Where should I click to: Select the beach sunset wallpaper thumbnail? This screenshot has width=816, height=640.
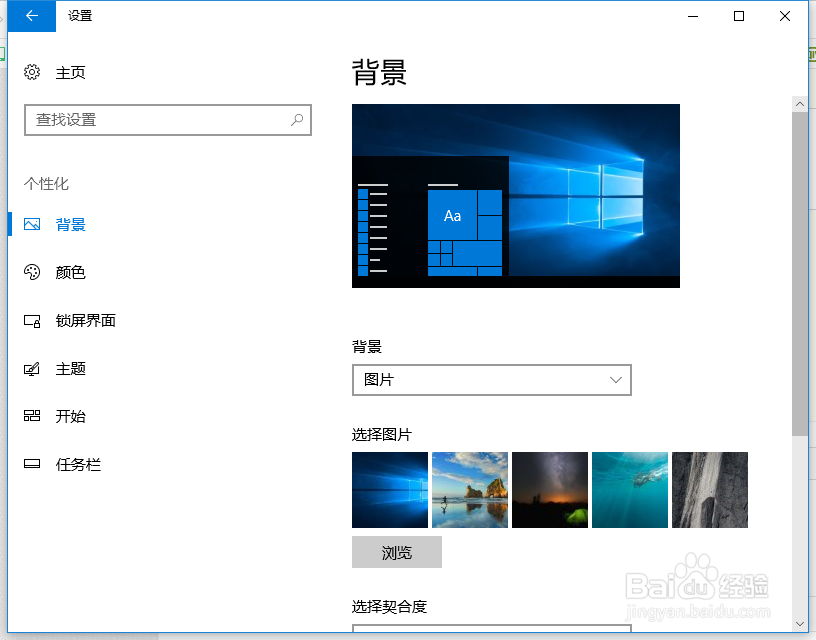(x=470, y=490)
